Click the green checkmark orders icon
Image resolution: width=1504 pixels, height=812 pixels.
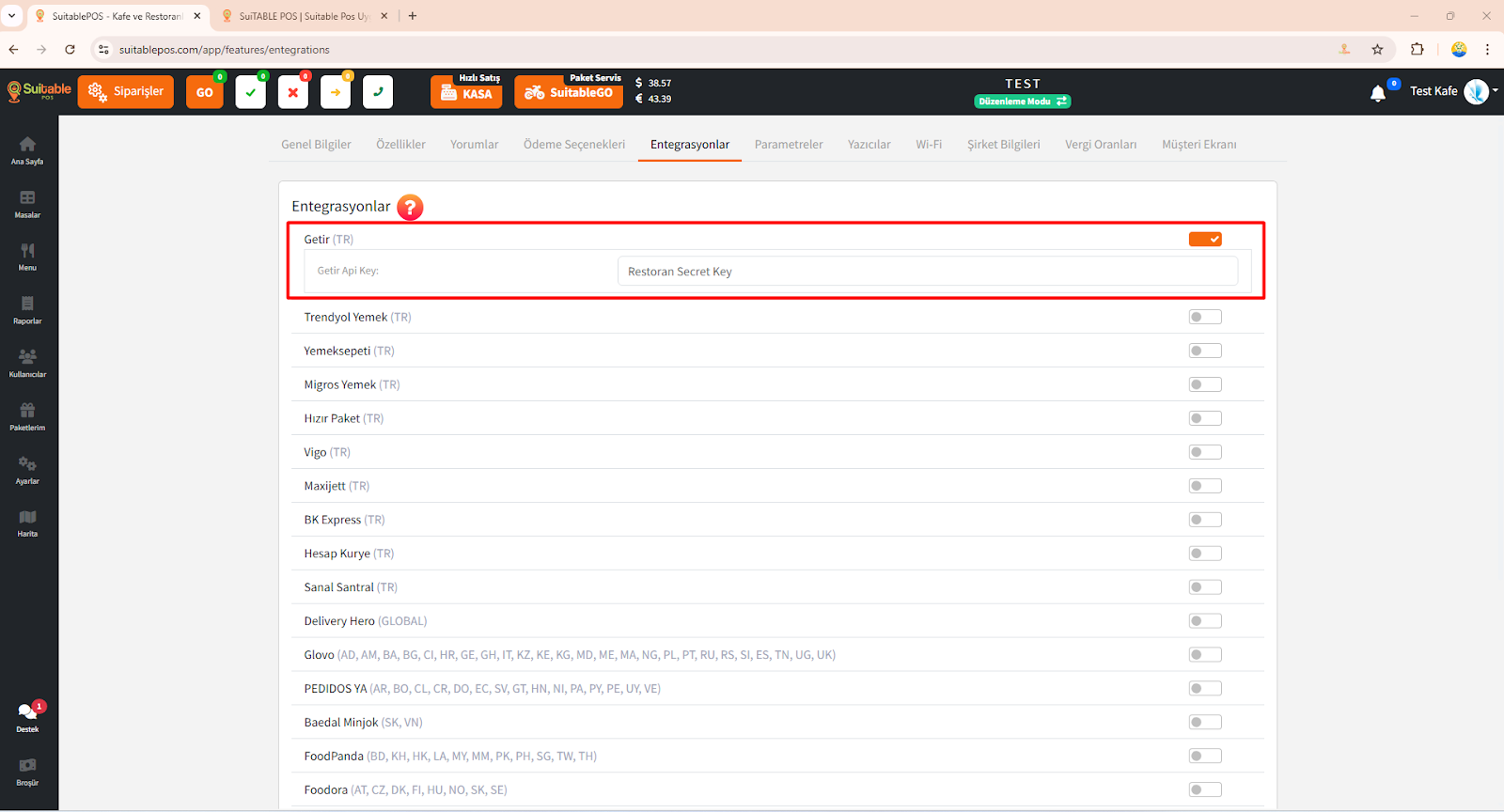click(x=250, y=92)
